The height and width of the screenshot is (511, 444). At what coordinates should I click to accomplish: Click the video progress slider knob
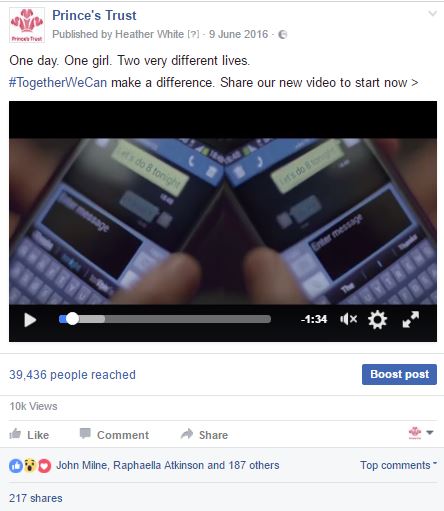pos(72,319)
